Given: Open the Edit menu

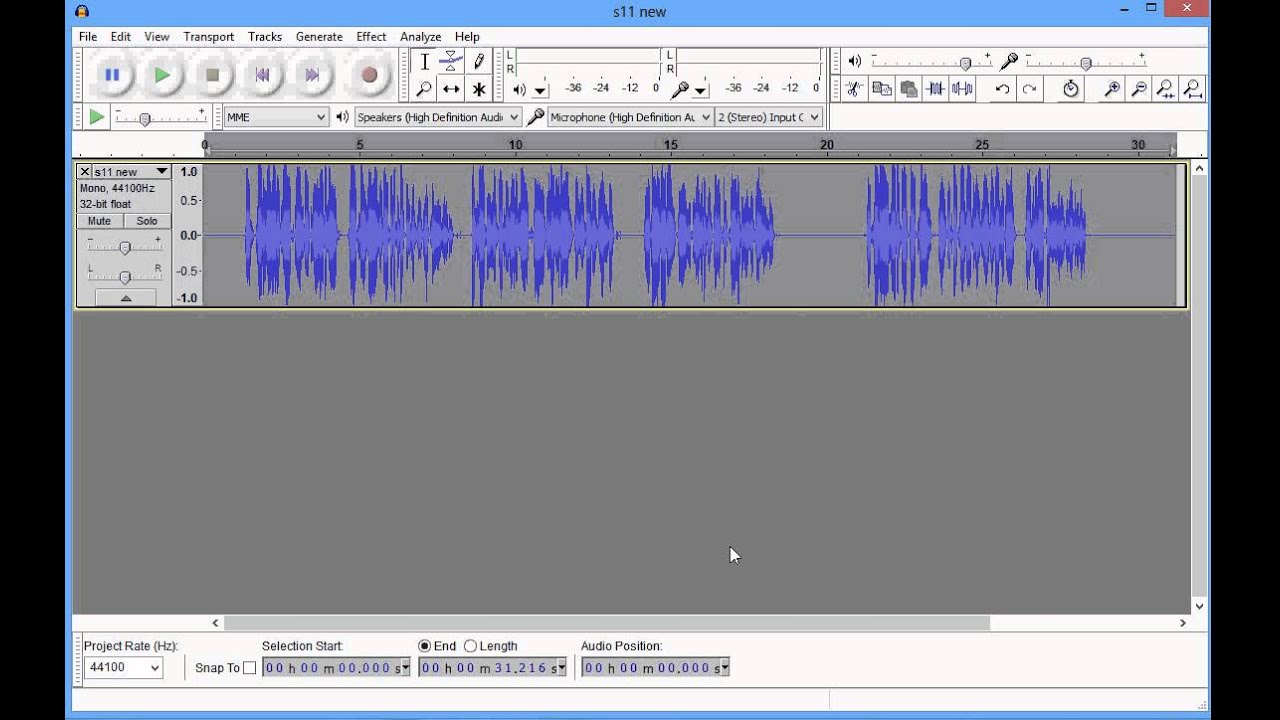Looking at the screenshot, I should (121, 36).
